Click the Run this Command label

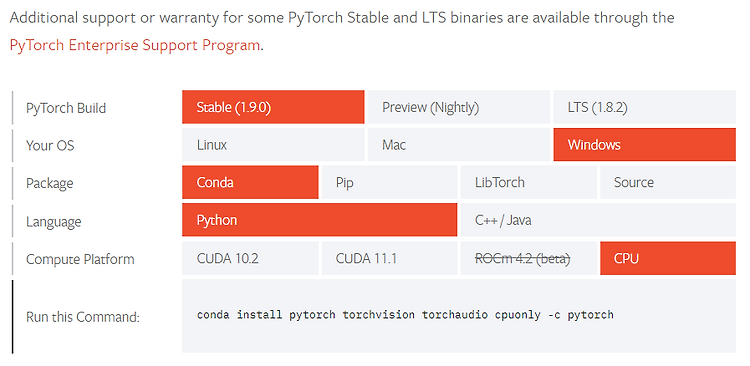[83, 317]
